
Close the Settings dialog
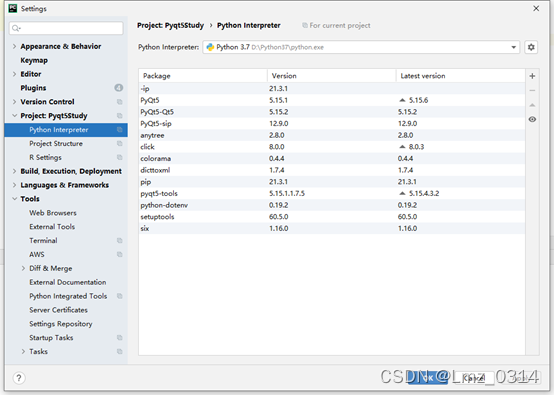[536, 8]
